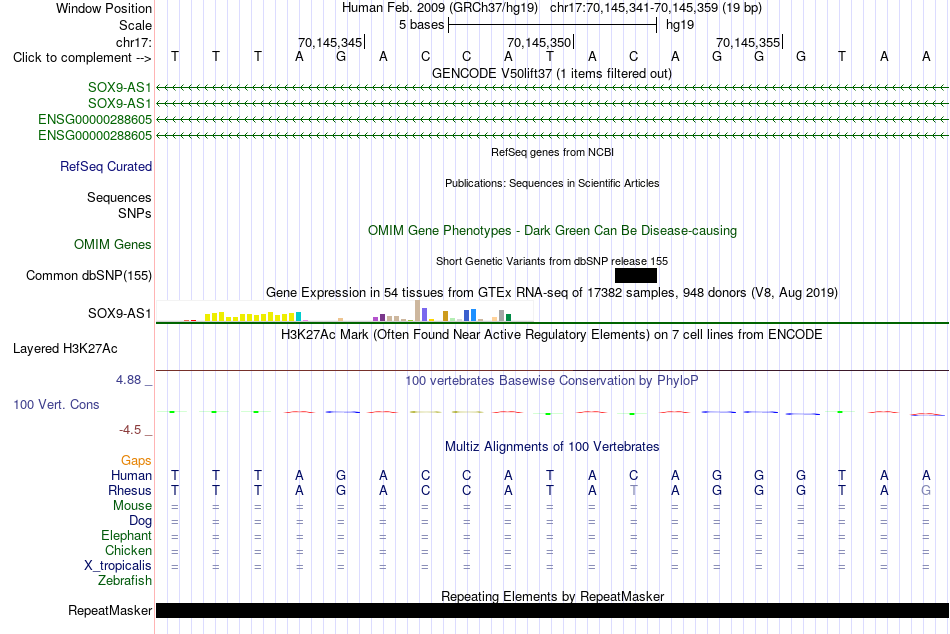Click the chr17:70,145,341-70,145,359 (19 bp) range text

click(x=656, y=8)
